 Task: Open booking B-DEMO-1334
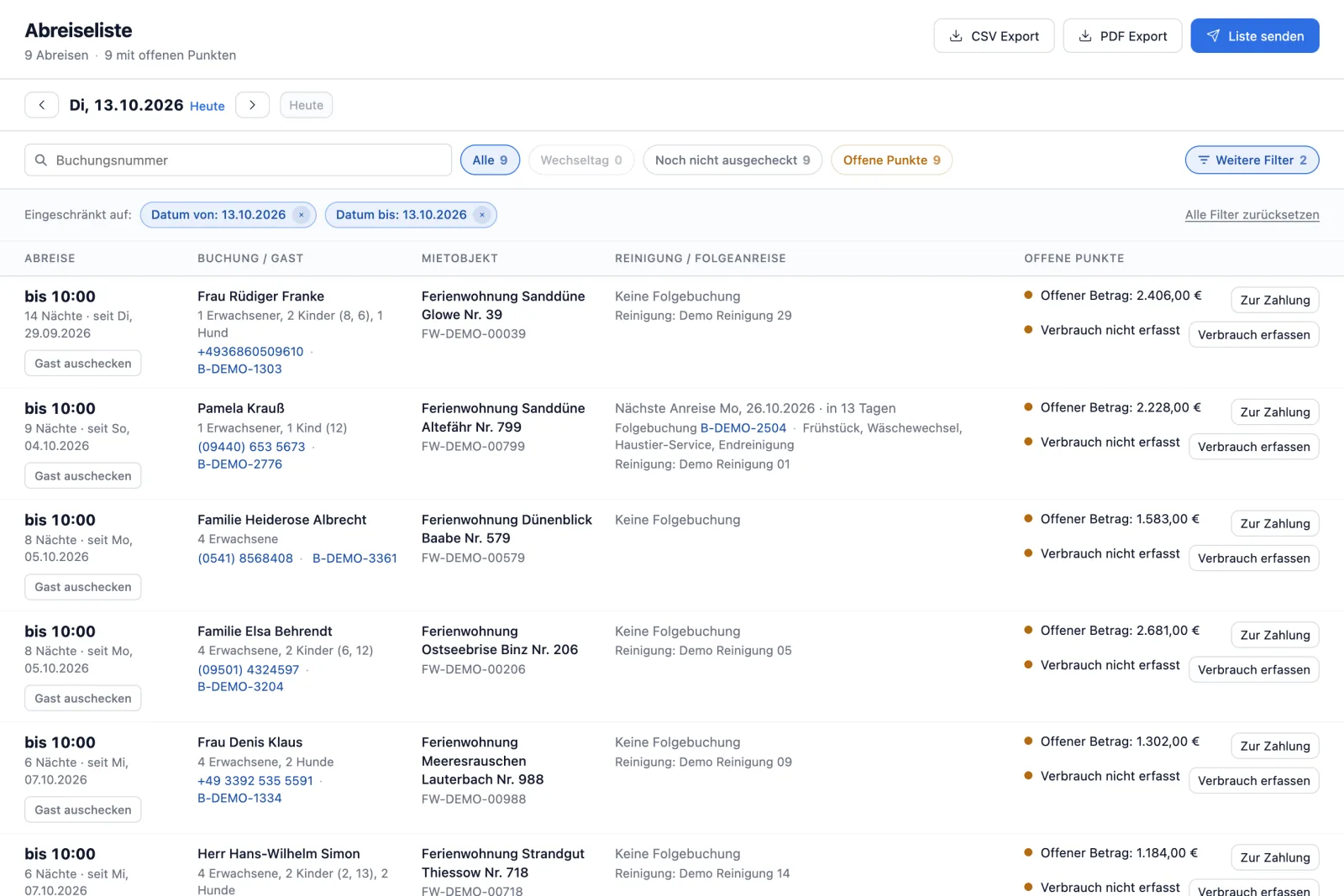pos(239,798)
